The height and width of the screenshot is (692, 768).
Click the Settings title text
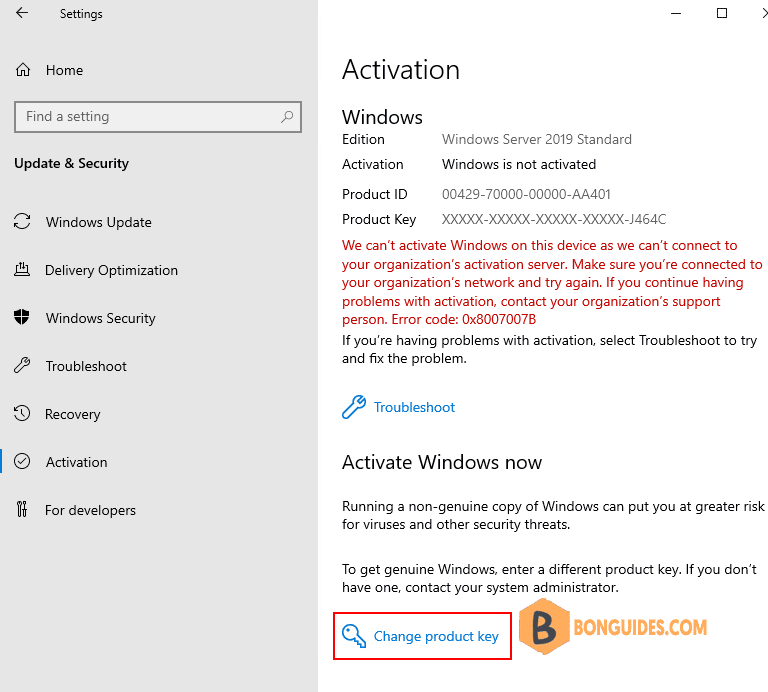(x=81, y=14)
